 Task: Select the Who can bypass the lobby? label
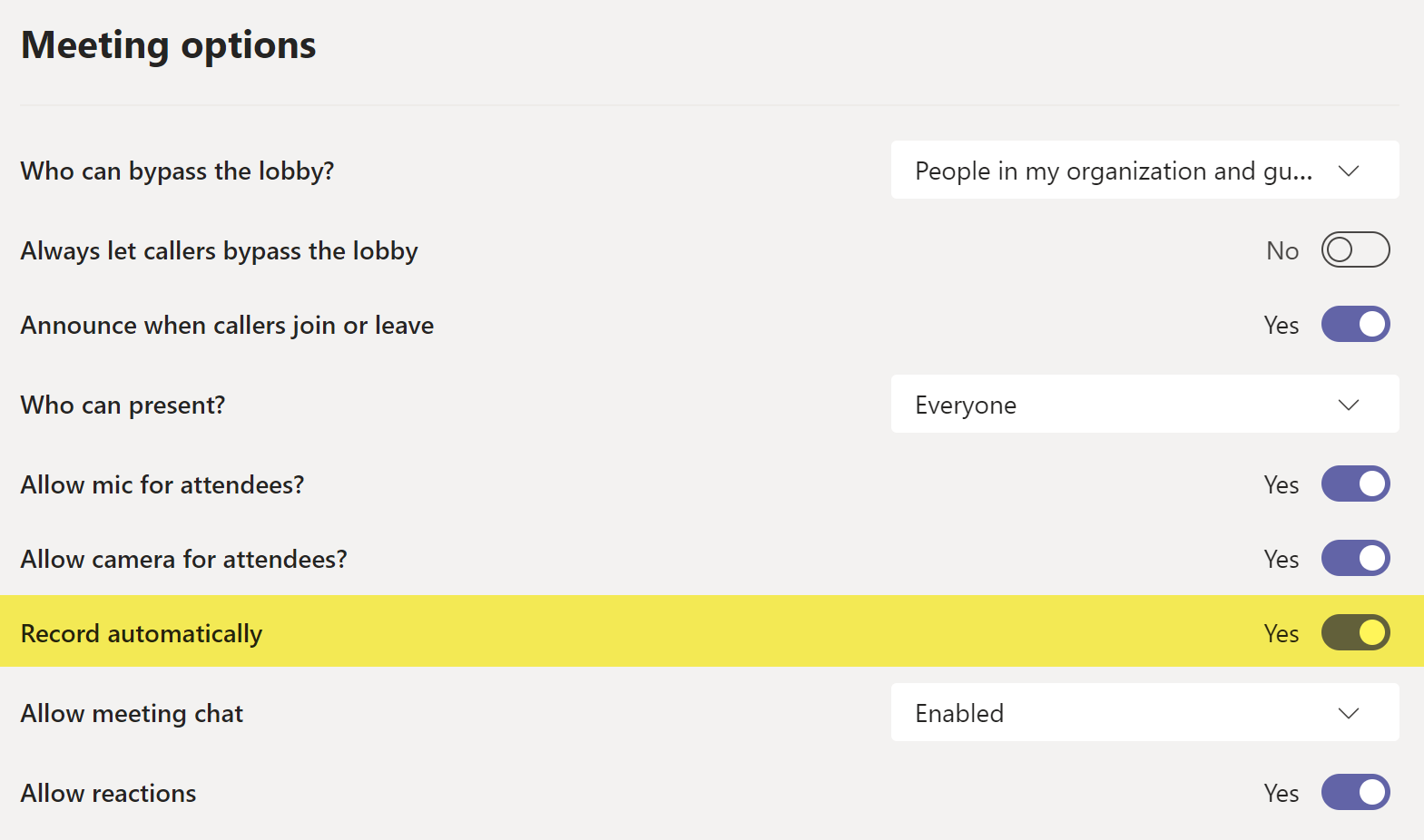pos(178,171)
